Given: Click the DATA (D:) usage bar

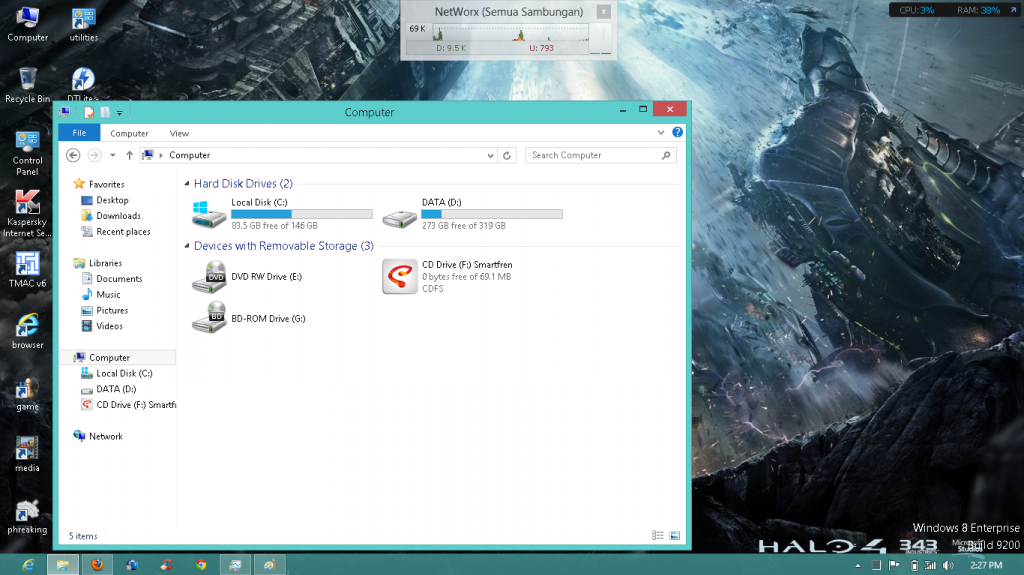Looking at the screenshot, I should click(492, 214).
